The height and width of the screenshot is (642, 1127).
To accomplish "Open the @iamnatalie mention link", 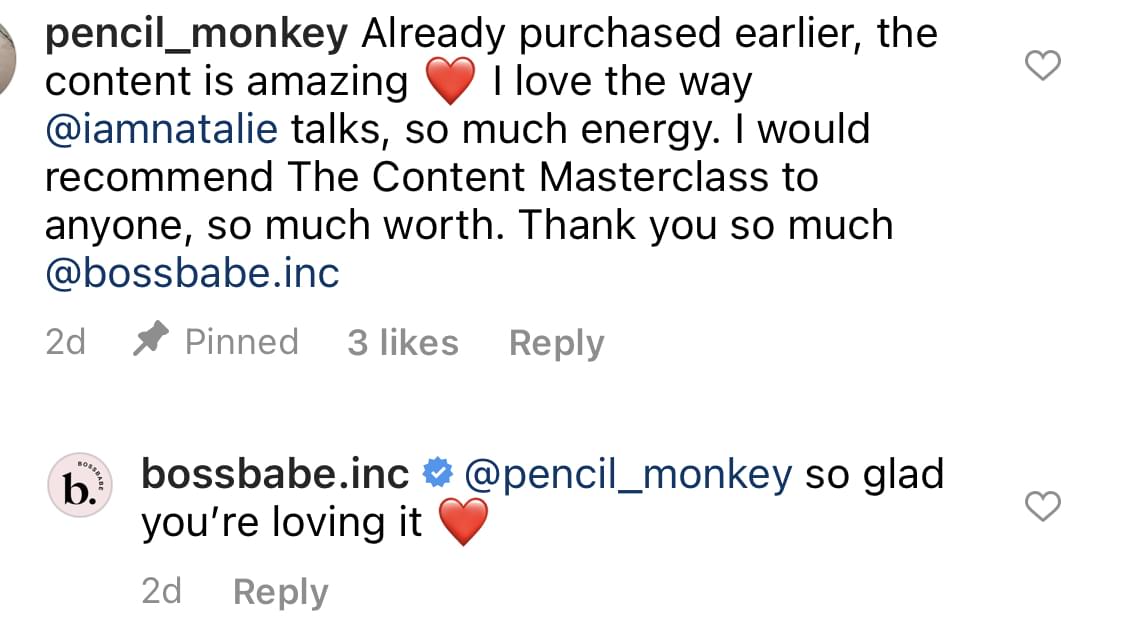I will click(161, 130).
